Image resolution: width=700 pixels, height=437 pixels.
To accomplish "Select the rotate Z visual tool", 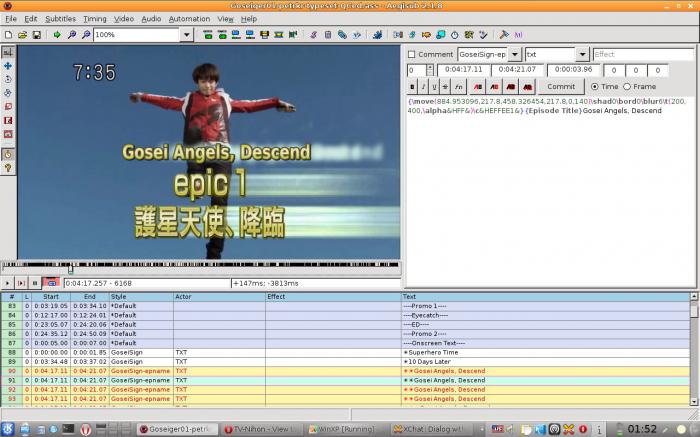I will pos(8,79).
